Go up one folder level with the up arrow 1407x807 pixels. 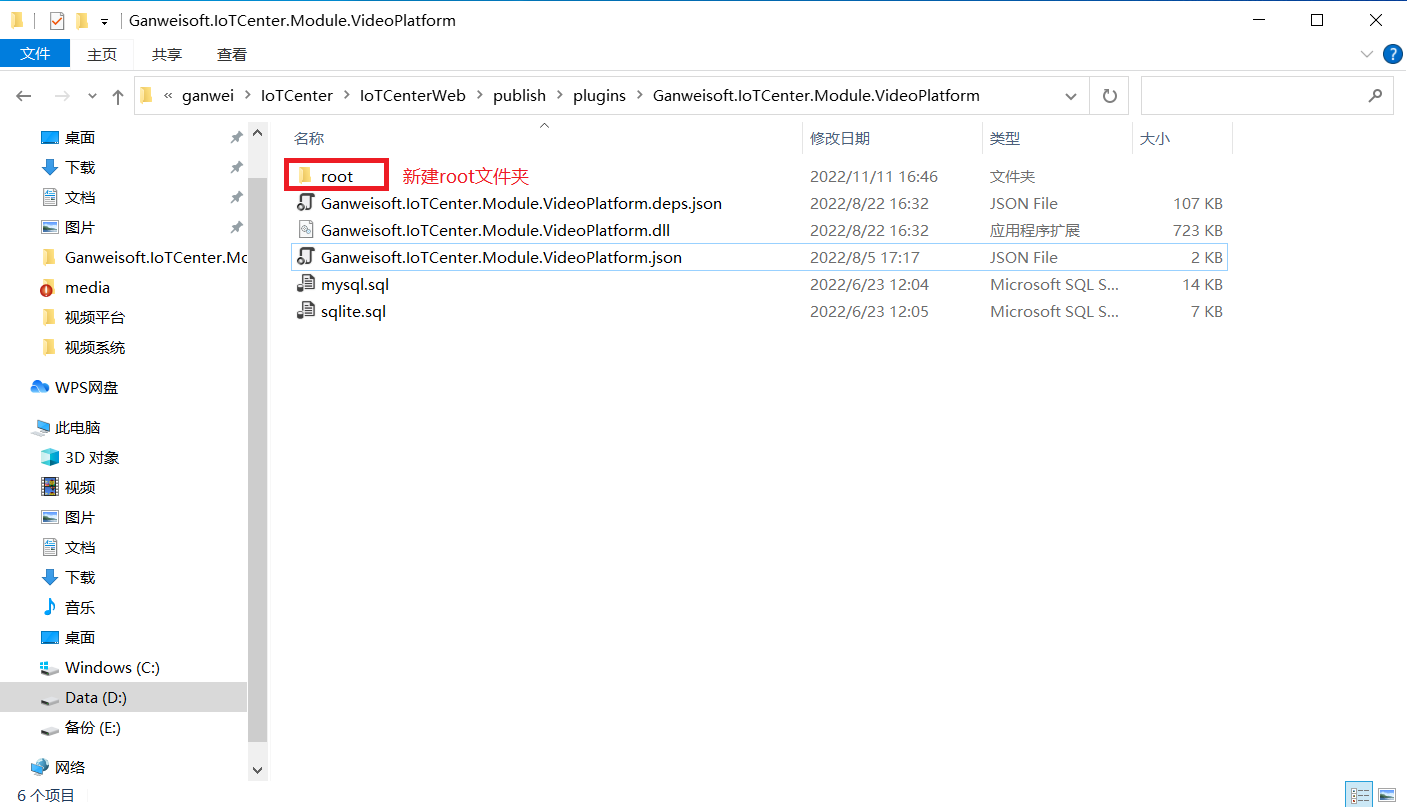click(x=118, y=96)
